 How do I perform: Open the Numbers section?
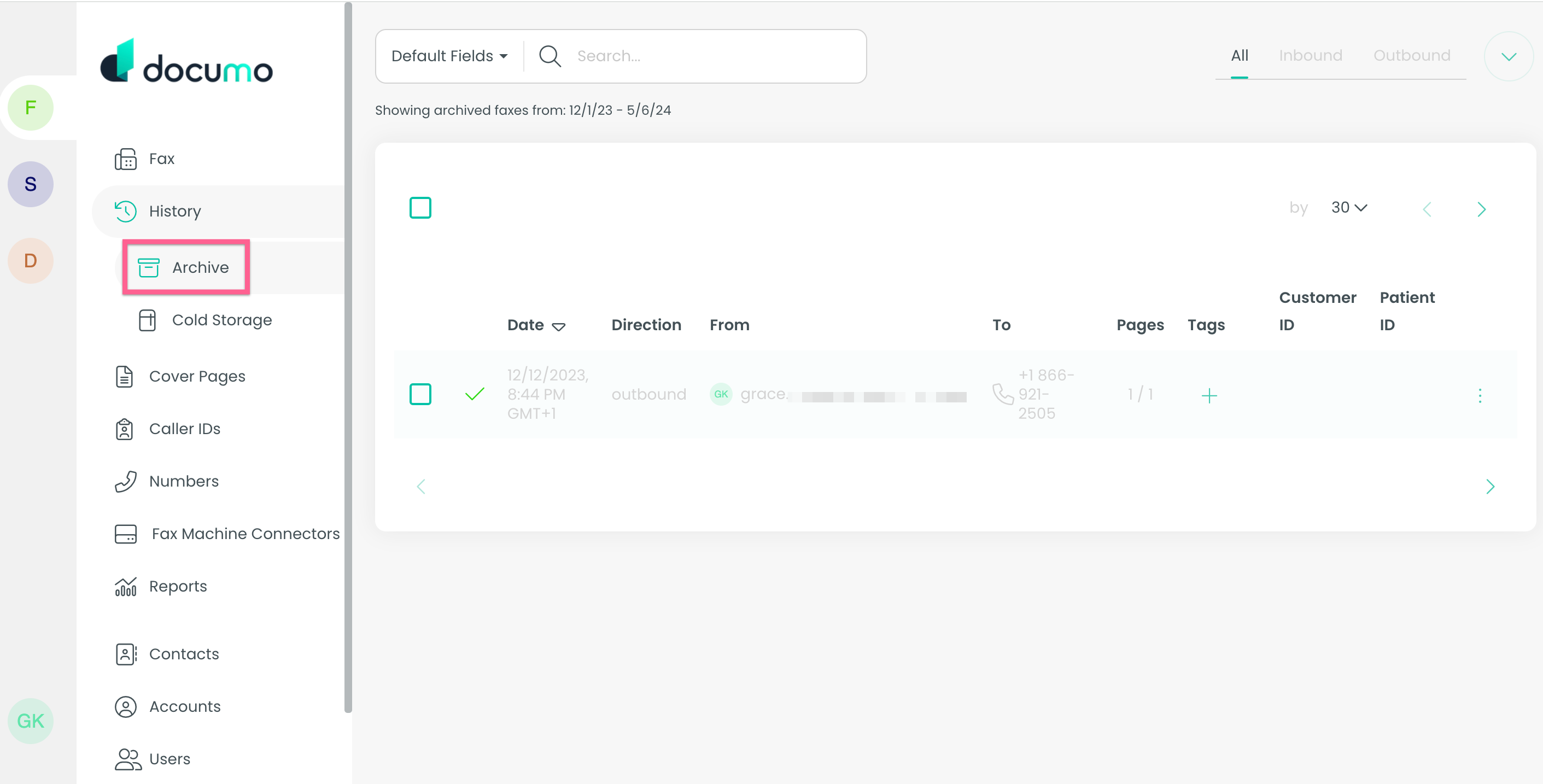184,481
